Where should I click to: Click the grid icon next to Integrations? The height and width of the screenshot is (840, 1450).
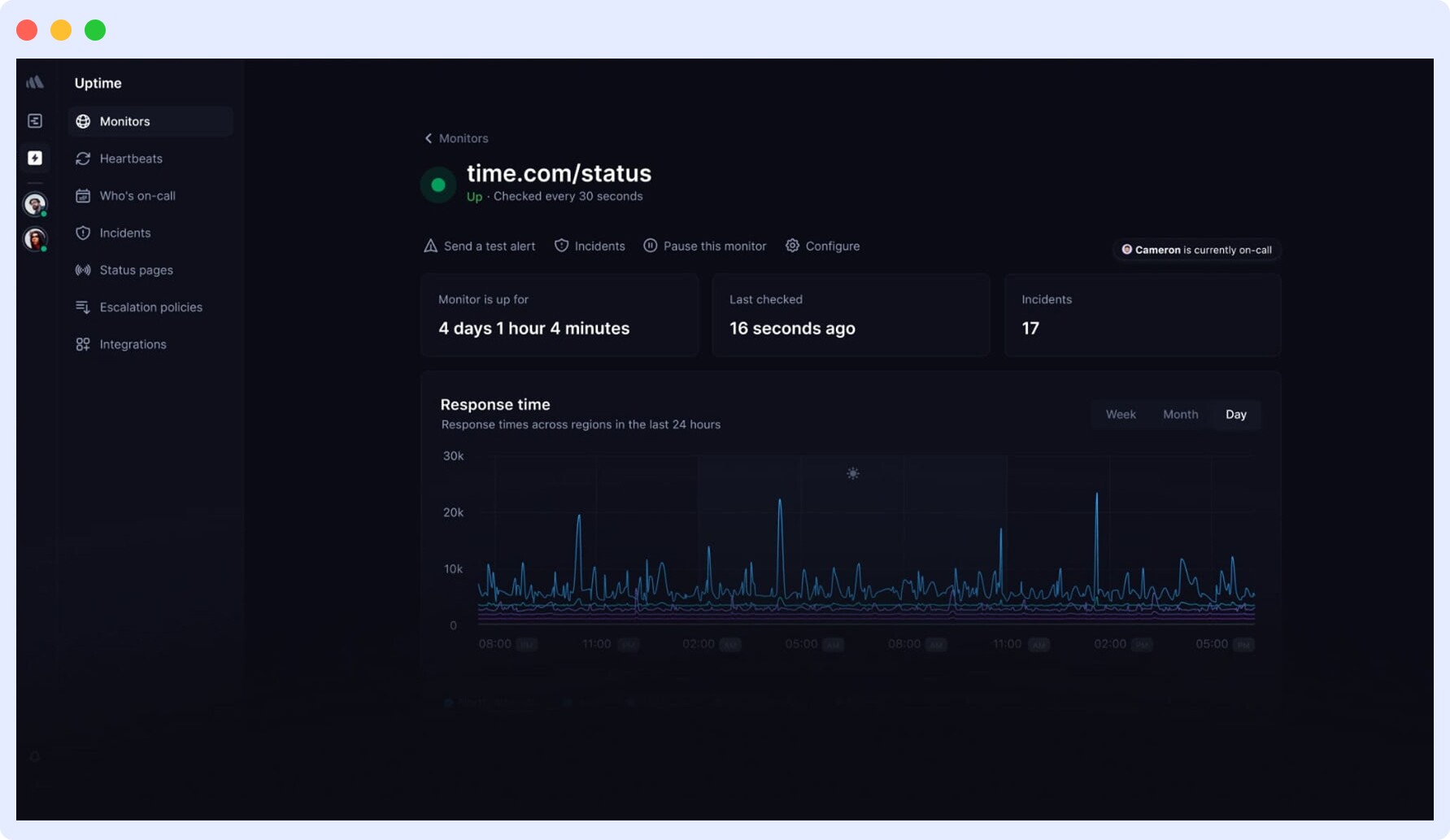tap(83, 344)
